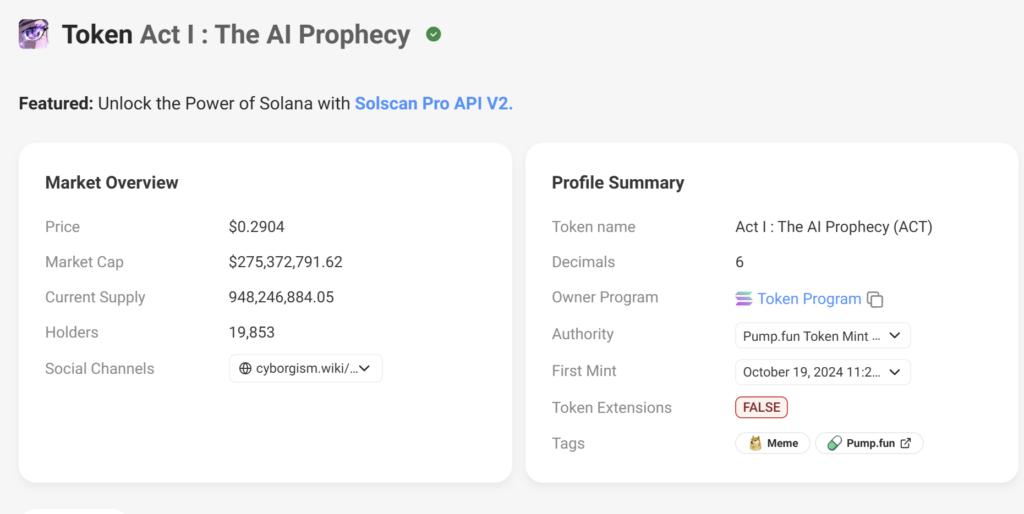Click the price value $0.2904
1024x514 pixels.
coord(256,227)
